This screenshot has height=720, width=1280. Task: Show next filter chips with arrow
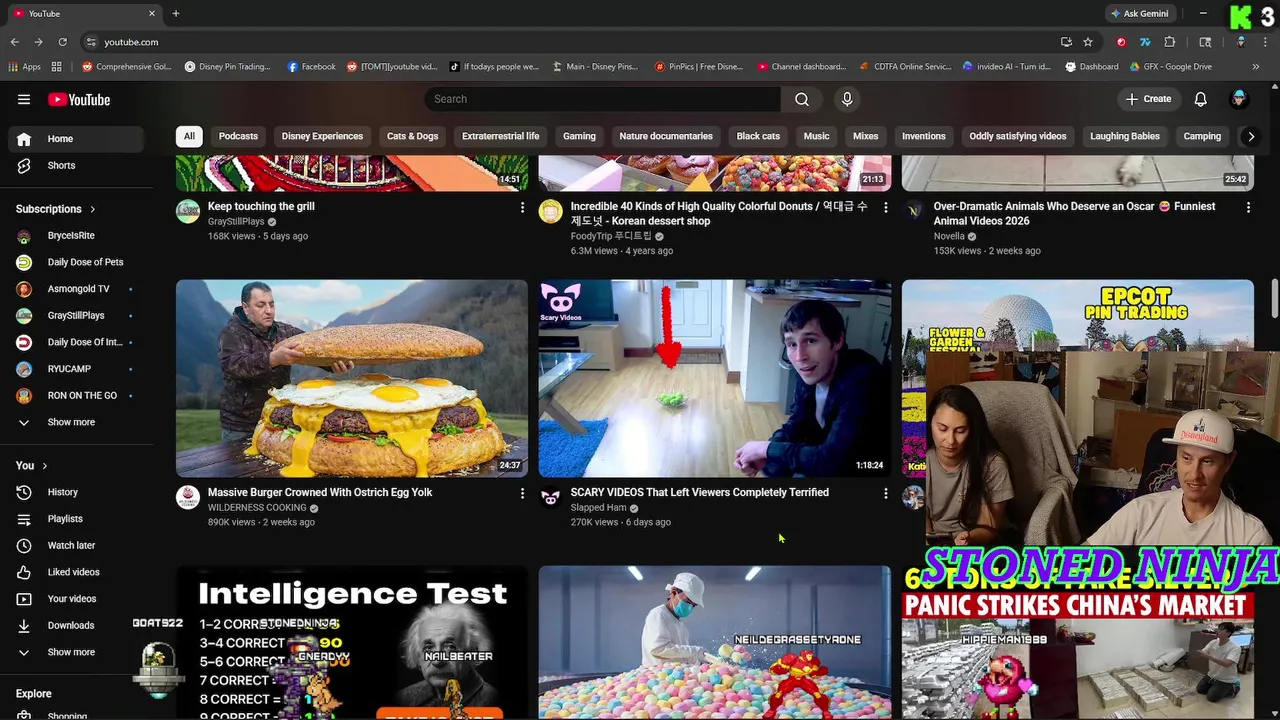pos(1250,136)
